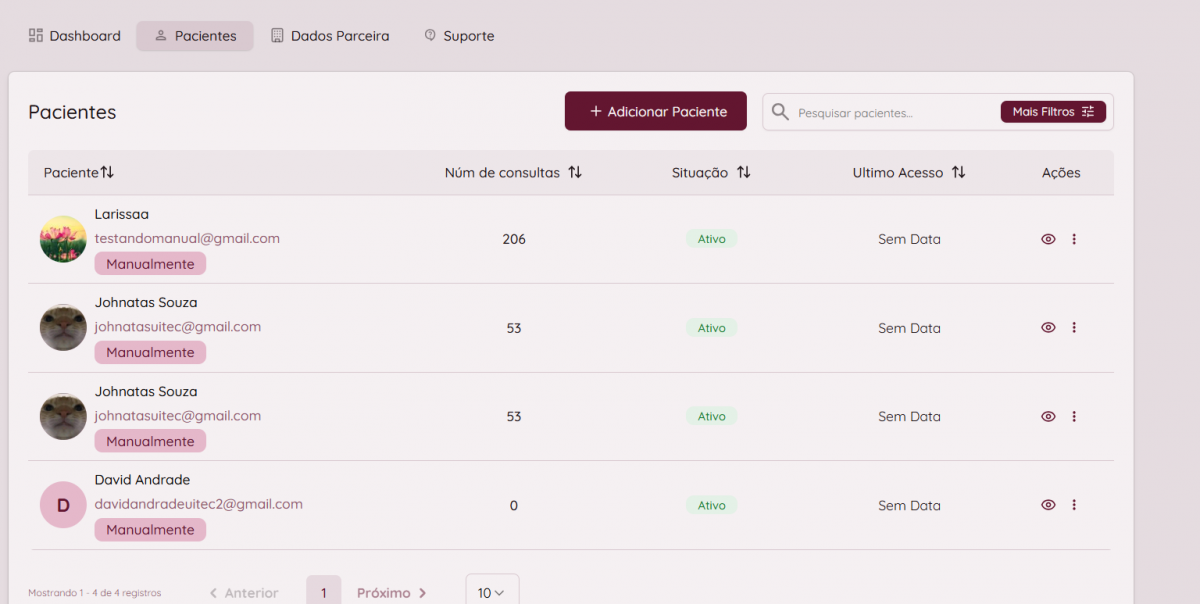Click Adicionar Paciente button
This screenshot has width=1200, height=604.
(655, 111)
